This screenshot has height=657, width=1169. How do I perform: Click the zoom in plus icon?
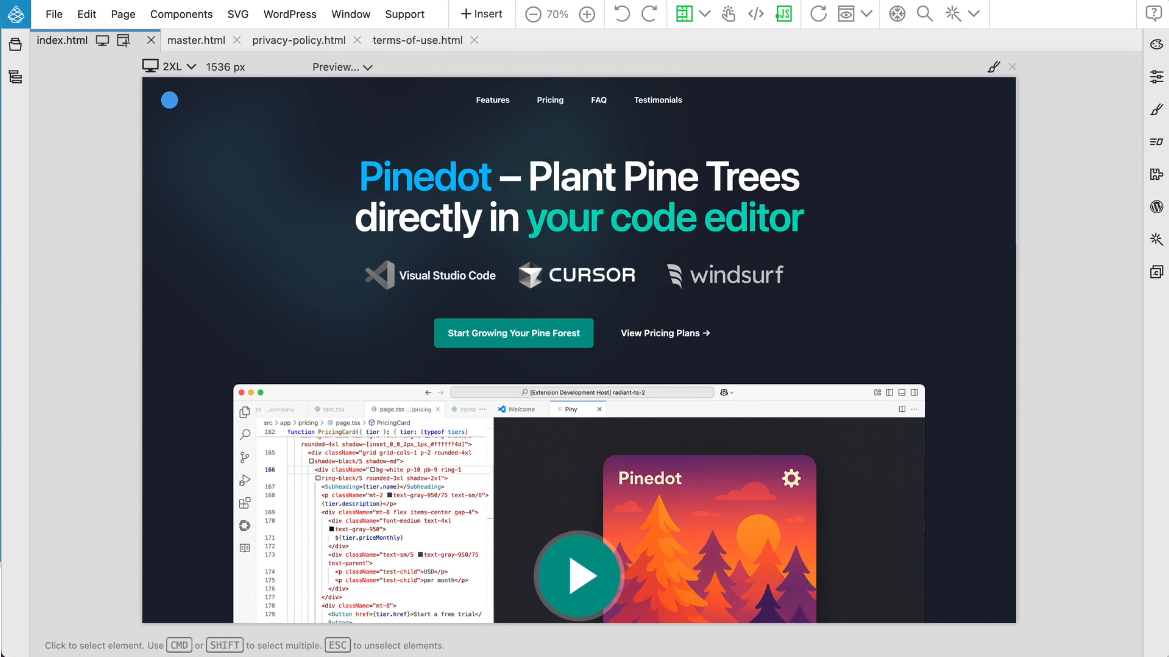pos(587,14)
